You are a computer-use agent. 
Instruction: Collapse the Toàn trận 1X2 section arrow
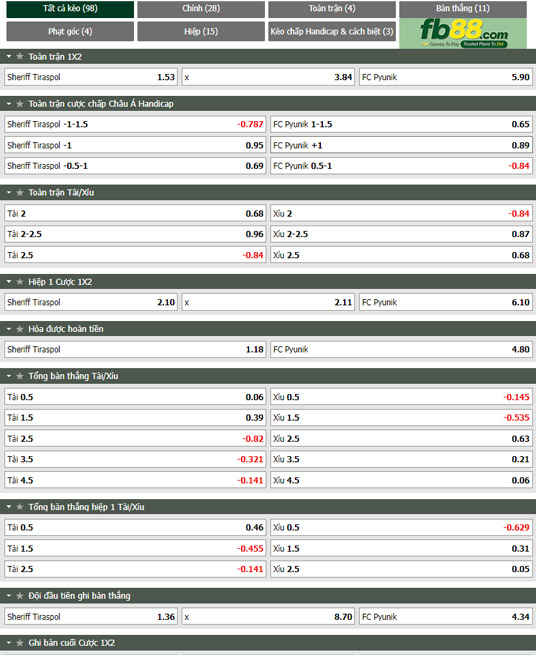[x=9, y=56]
